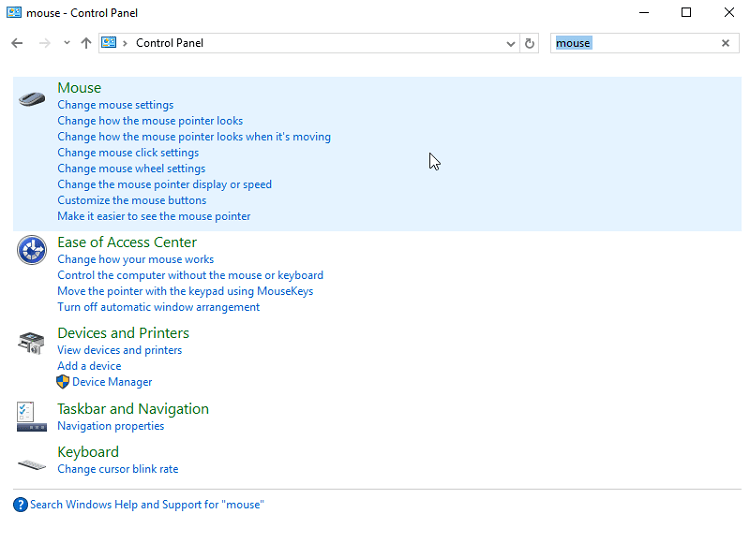Open Ease of Access Center heading
750x543 pixels.
point(127,242)
